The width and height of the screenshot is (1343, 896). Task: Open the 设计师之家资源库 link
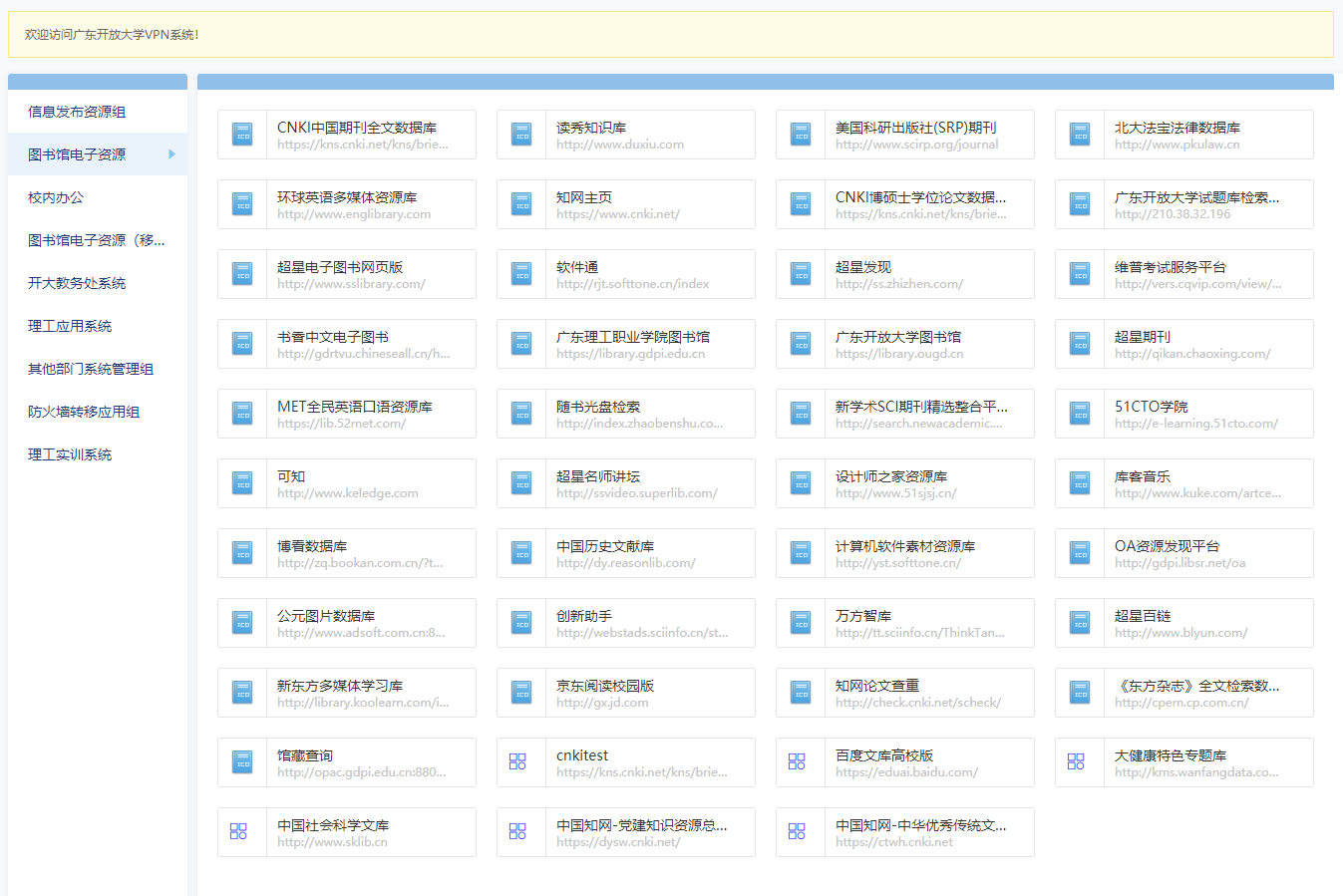[905, 483]
